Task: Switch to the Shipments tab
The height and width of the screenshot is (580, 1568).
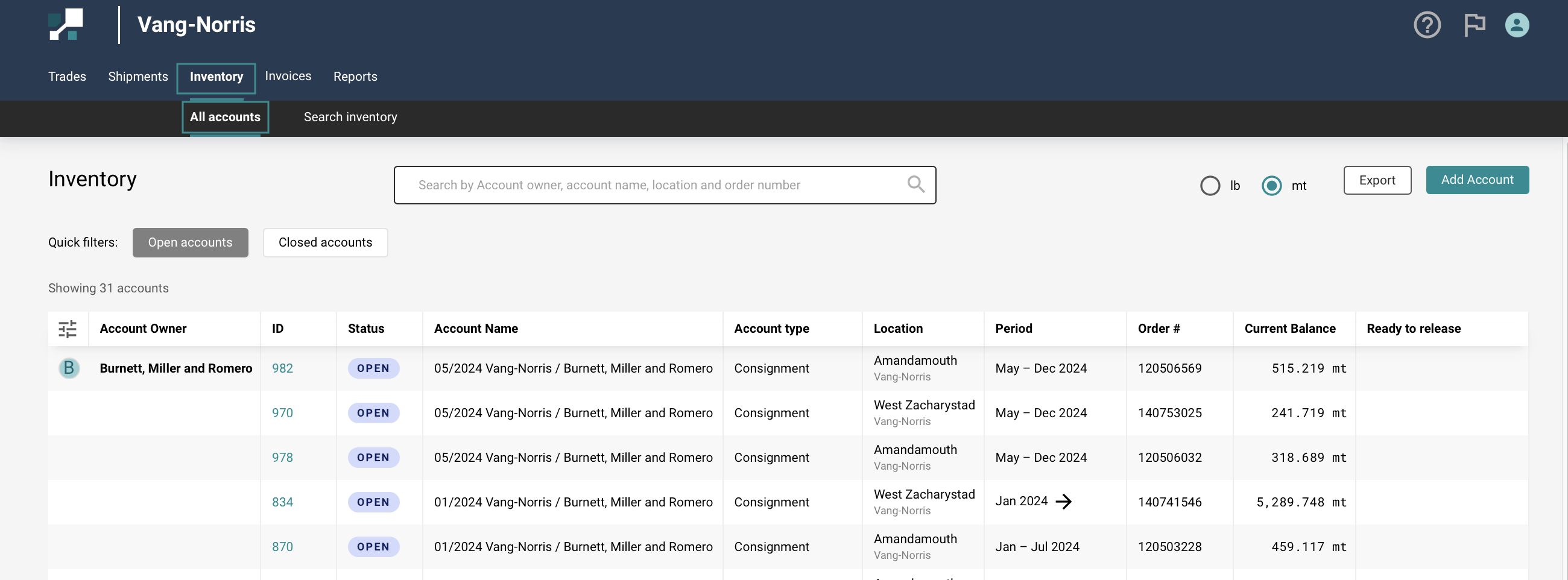Action: point(138,77)
